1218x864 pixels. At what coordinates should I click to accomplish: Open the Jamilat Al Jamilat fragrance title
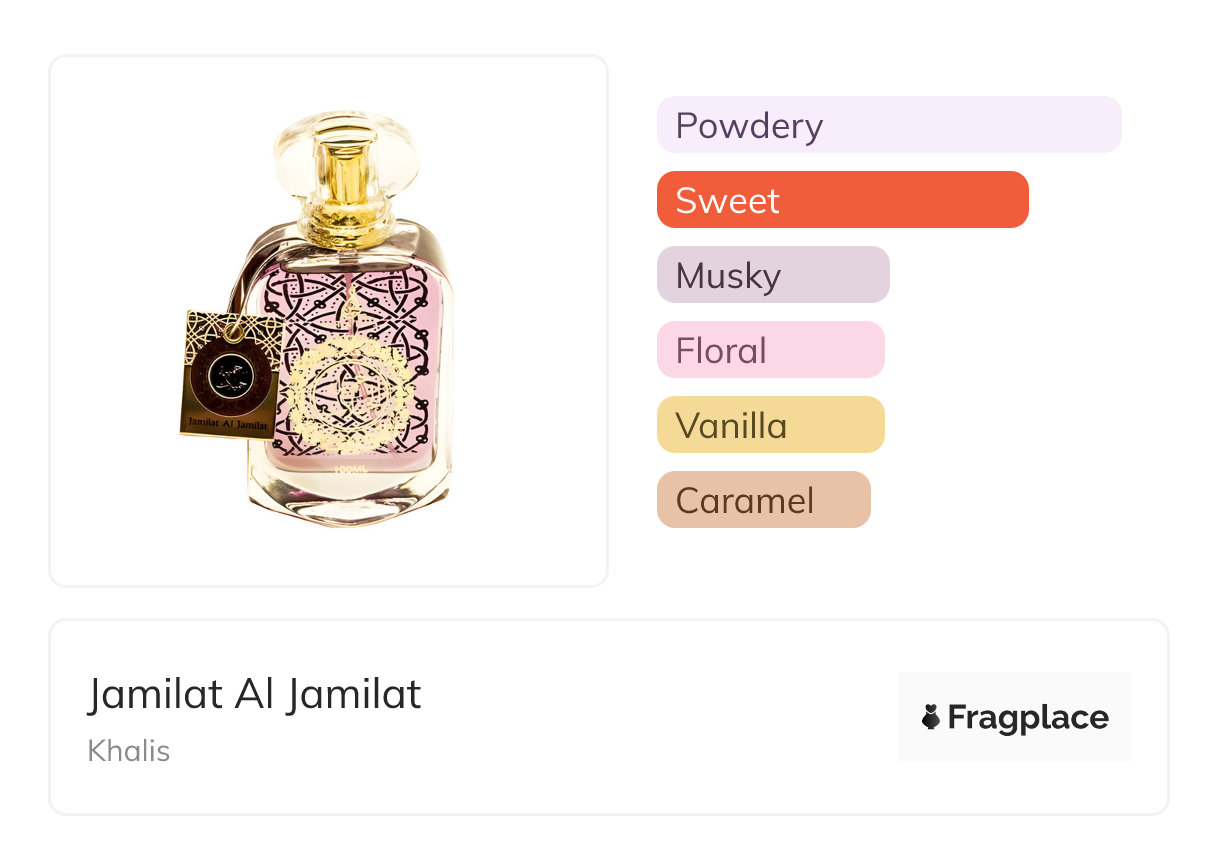pyautogui.click(x=254, y=694)
